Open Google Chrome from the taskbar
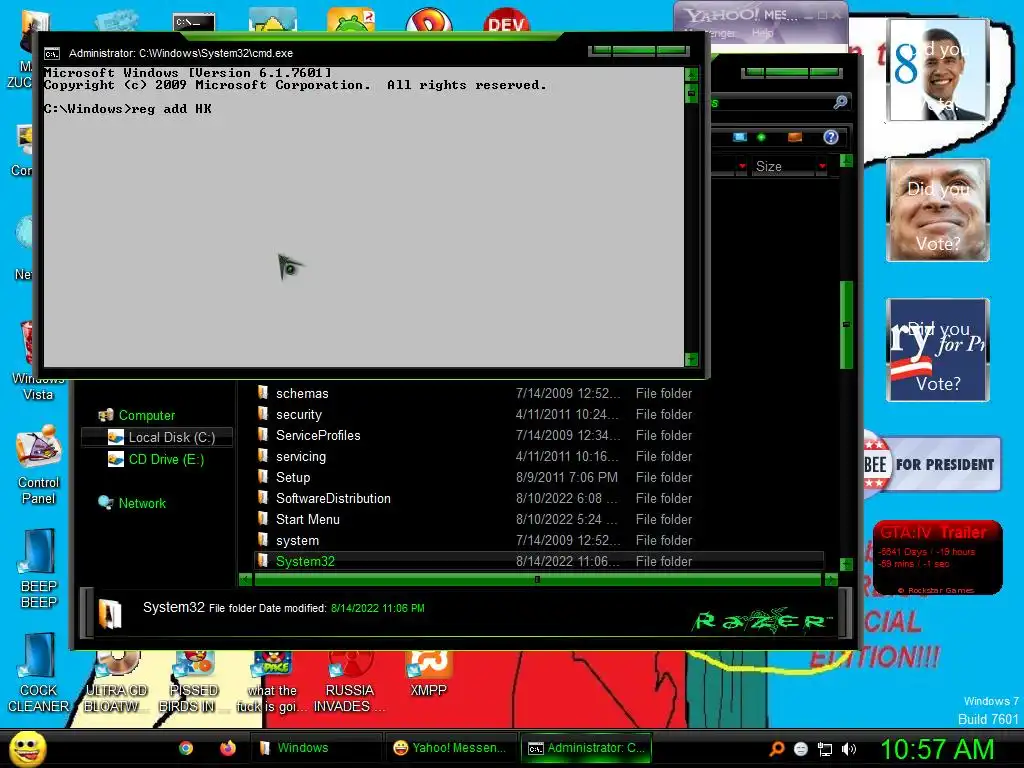1024x768 pixels. 186,748
